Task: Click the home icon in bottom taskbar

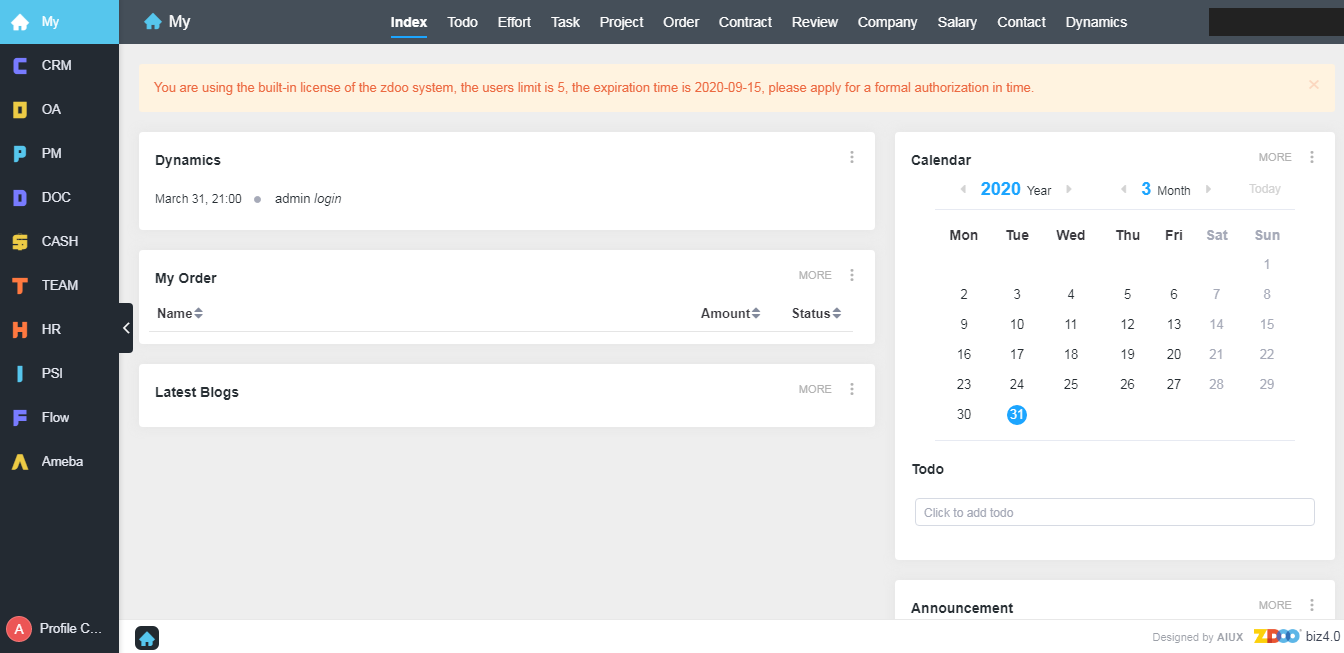Action: click(x=147, y=638)
